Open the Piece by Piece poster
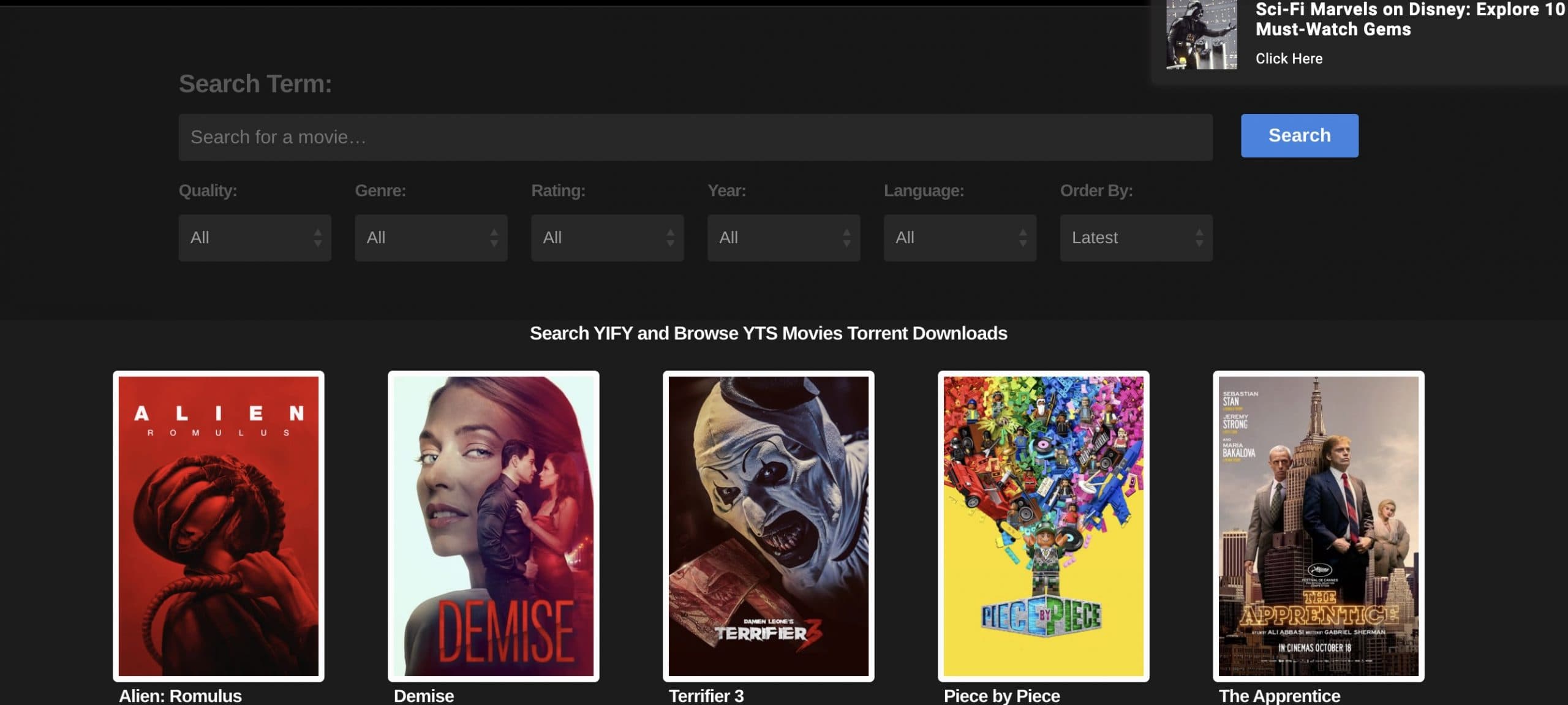The height and width of the screenshot is (705, 1568). point(1043,526)
